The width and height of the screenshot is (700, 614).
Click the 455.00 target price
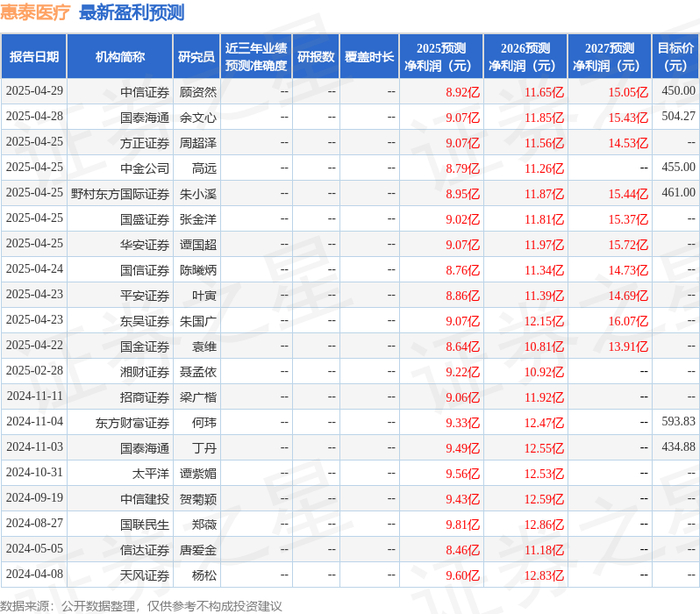[679, 167]
